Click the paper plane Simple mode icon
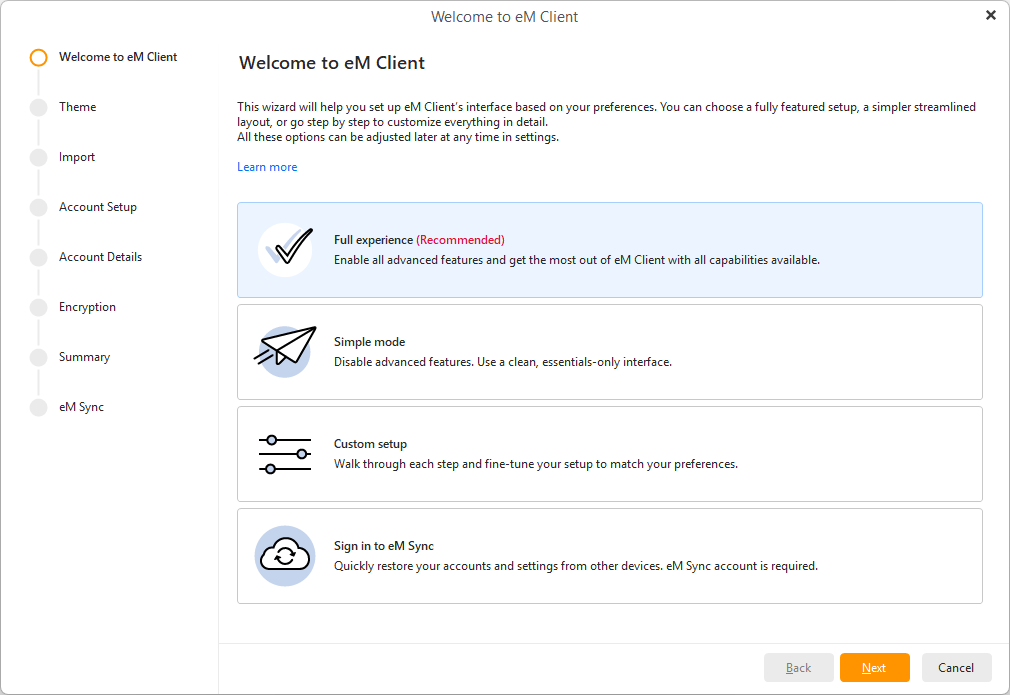Screen dimensions: 1010x695 coord(285,352)
